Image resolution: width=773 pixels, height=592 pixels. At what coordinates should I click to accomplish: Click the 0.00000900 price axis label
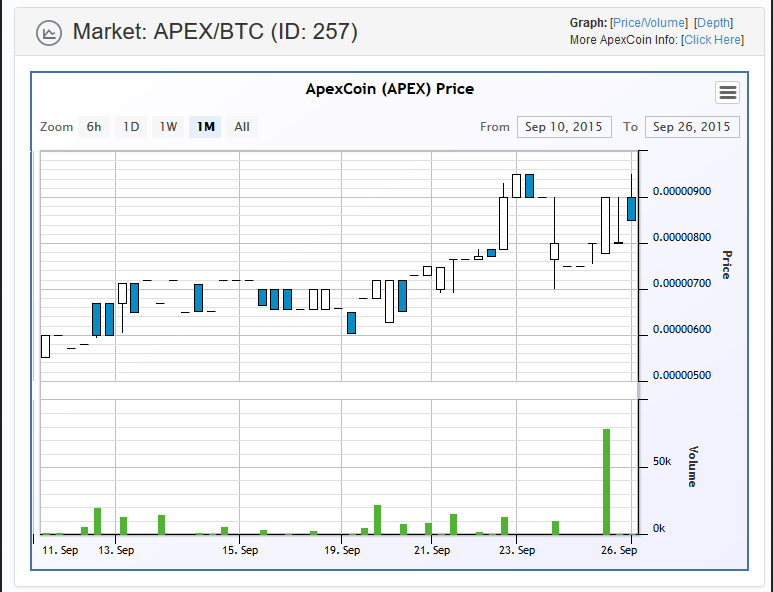682,191
